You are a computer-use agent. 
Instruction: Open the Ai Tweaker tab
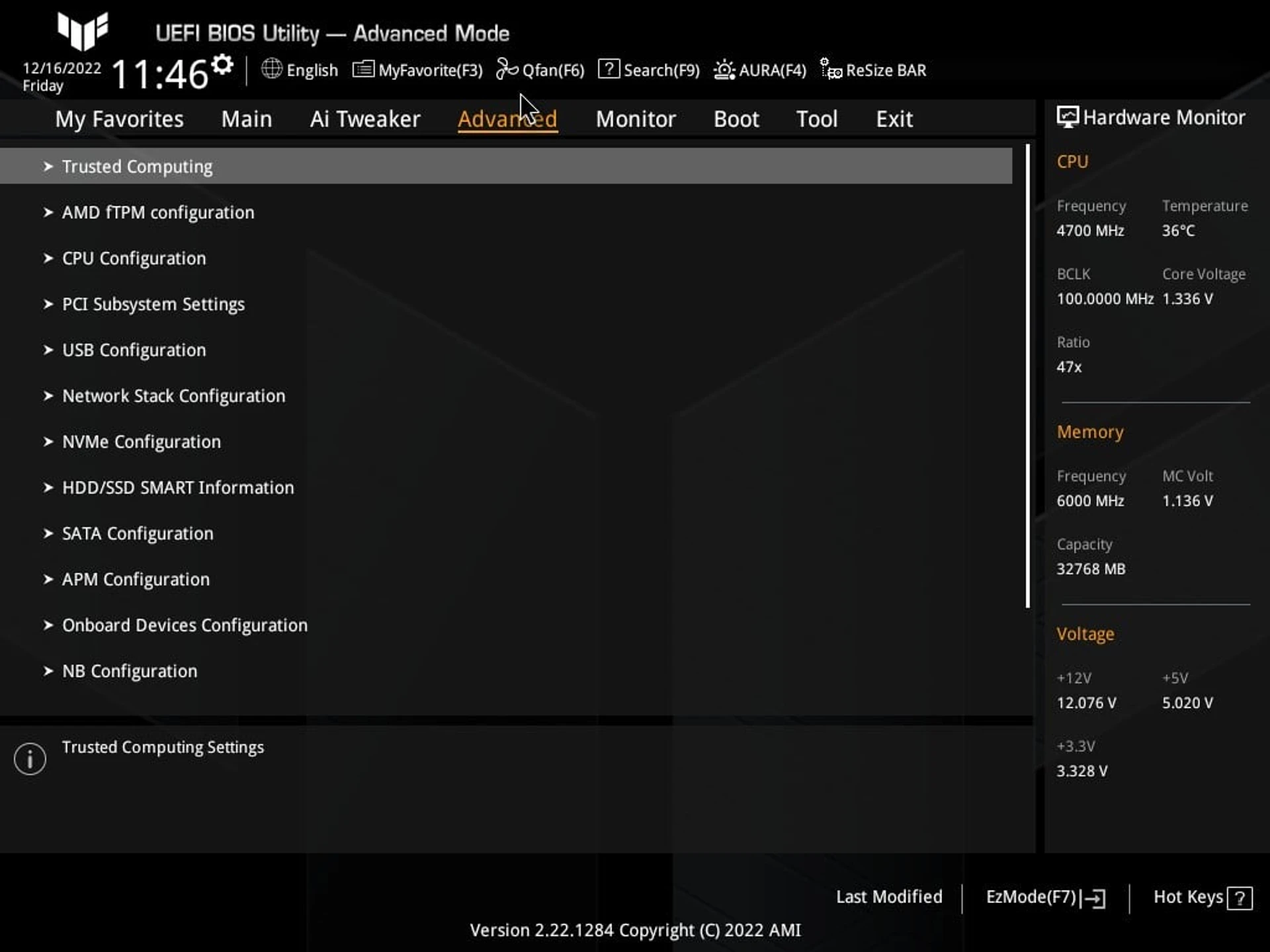click(x=365, y=119)
